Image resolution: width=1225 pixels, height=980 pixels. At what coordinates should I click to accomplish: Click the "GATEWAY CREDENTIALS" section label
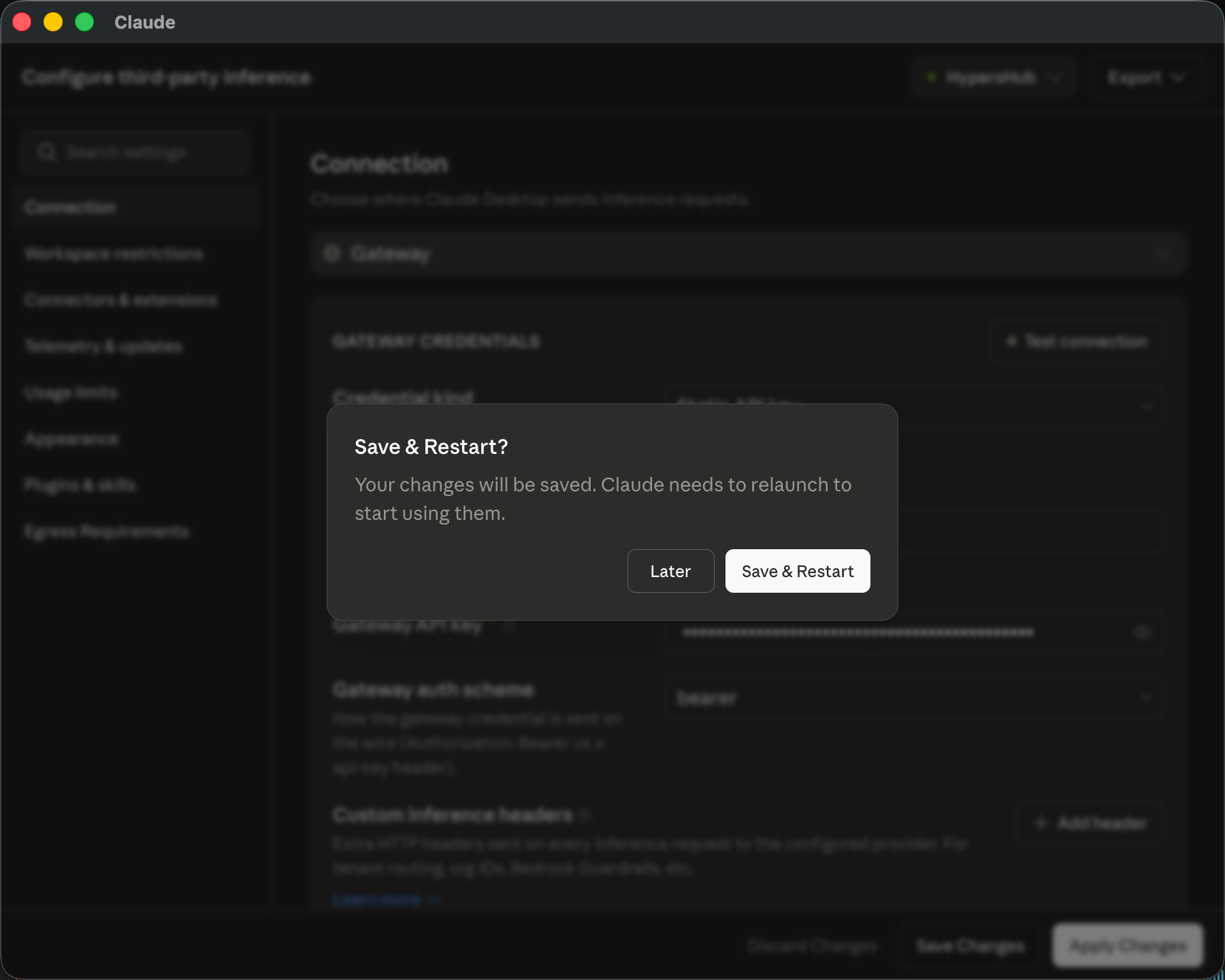click(436, 341)
